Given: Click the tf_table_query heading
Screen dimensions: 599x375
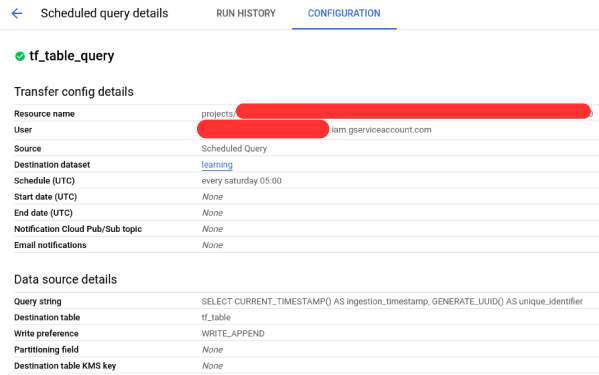Looking at the screenshot, I should pos(71,56).
